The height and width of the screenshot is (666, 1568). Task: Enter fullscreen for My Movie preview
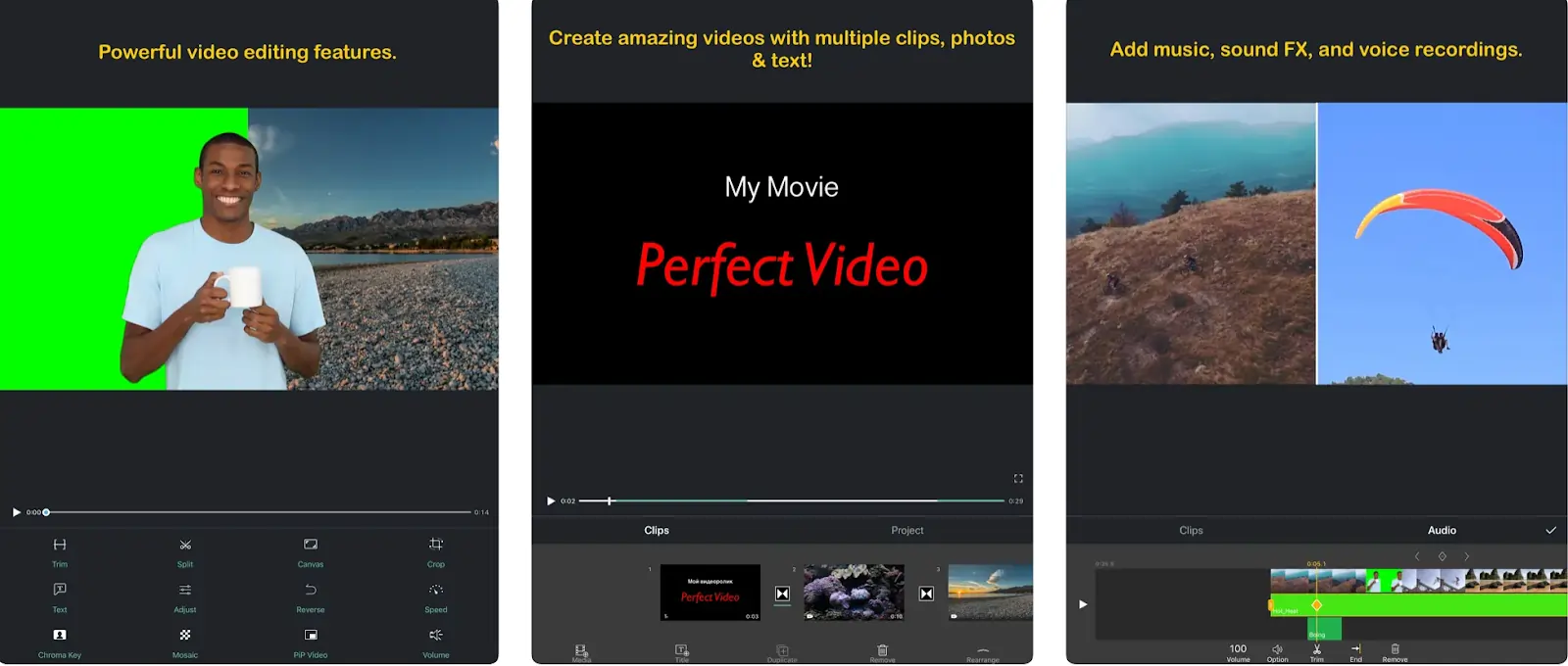pos(1018,478)
